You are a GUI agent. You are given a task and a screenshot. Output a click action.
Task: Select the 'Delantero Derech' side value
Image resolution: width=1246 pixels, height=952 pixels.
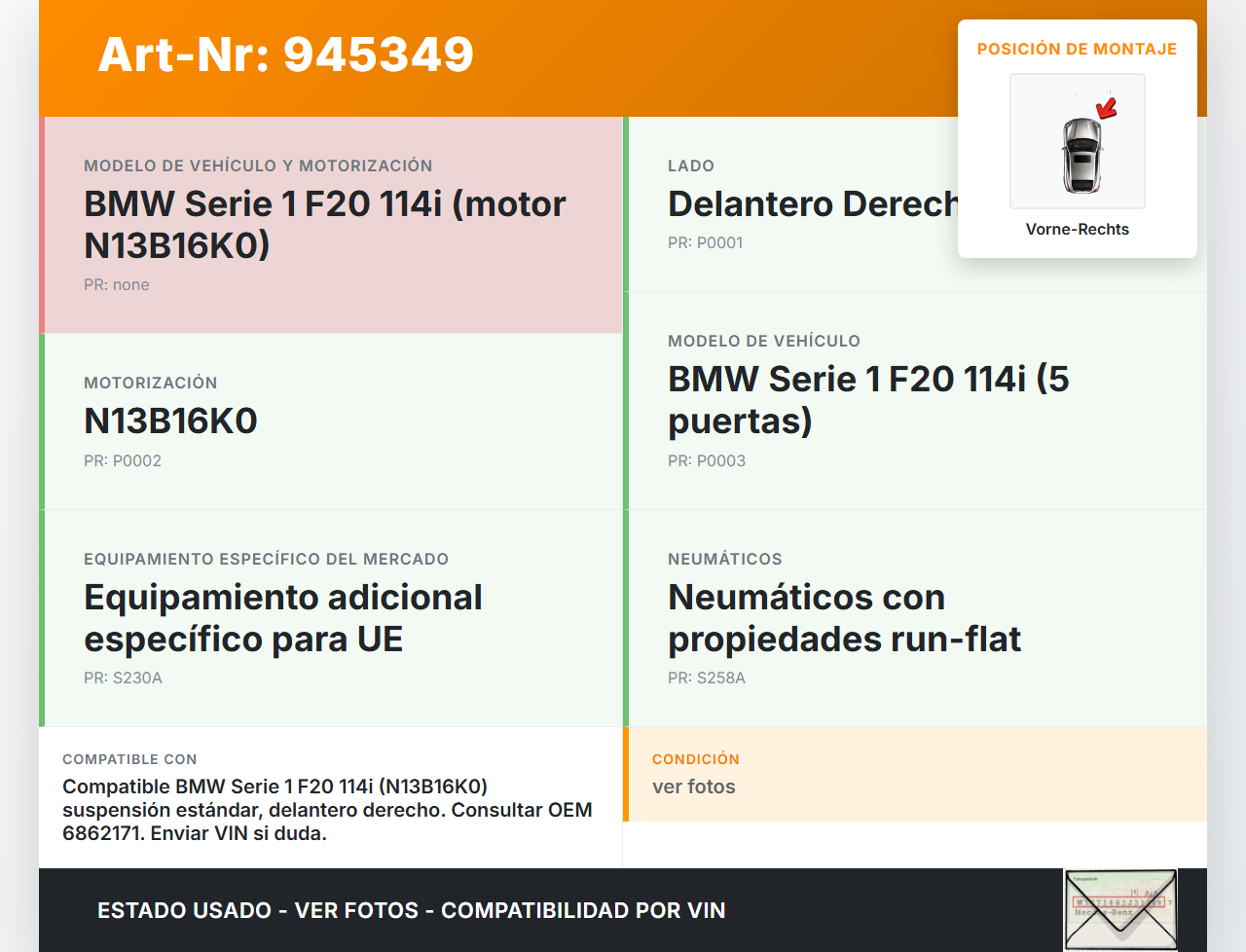pyautogui.click(x=813, y=203)
